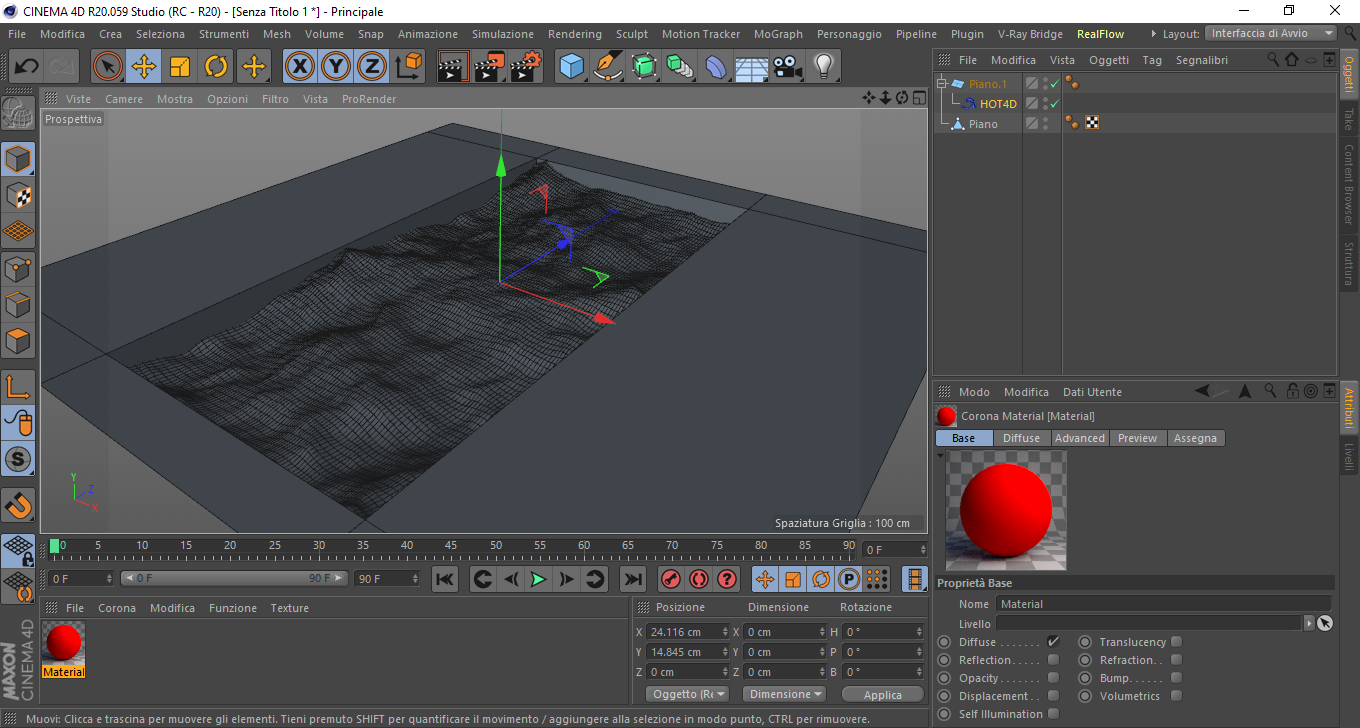Image resolution: width=1360 pixels, height=728 pixels.
Task: Open the coordinate system toggle icon
Action: coord(409,67)
